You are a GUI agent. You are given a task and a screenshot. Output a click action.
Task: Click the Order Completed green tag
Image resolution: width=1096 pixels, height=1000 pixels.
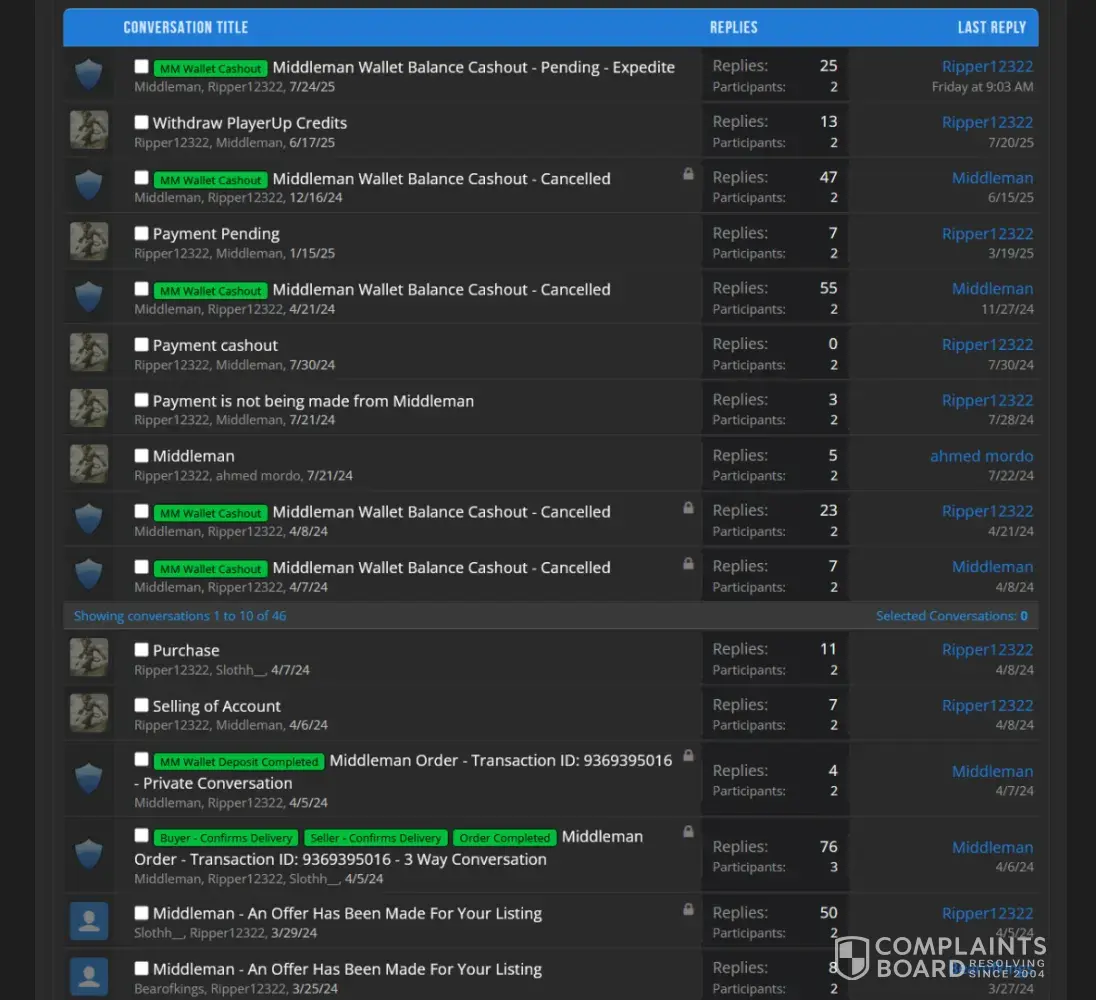point(505,838)
